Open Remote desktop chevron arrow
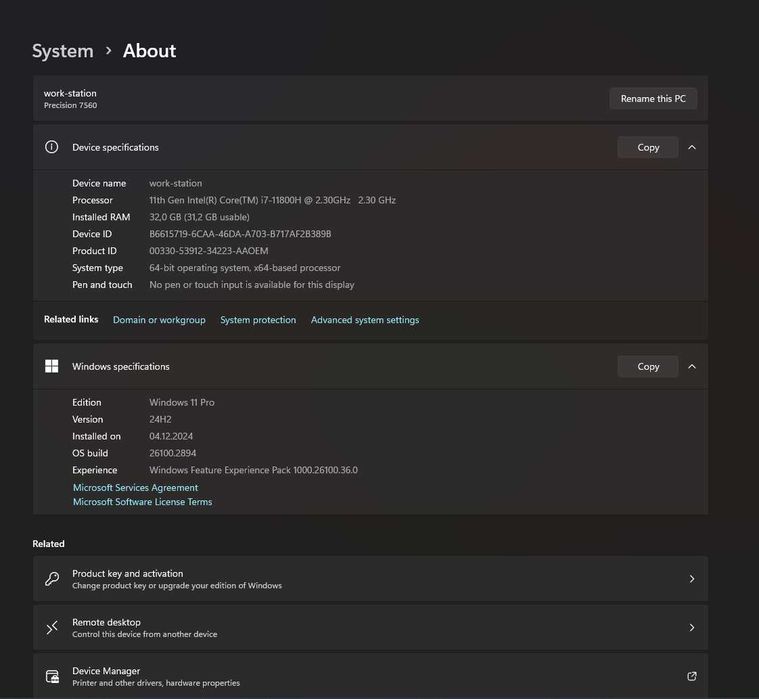759x699 pixels. 692,627
